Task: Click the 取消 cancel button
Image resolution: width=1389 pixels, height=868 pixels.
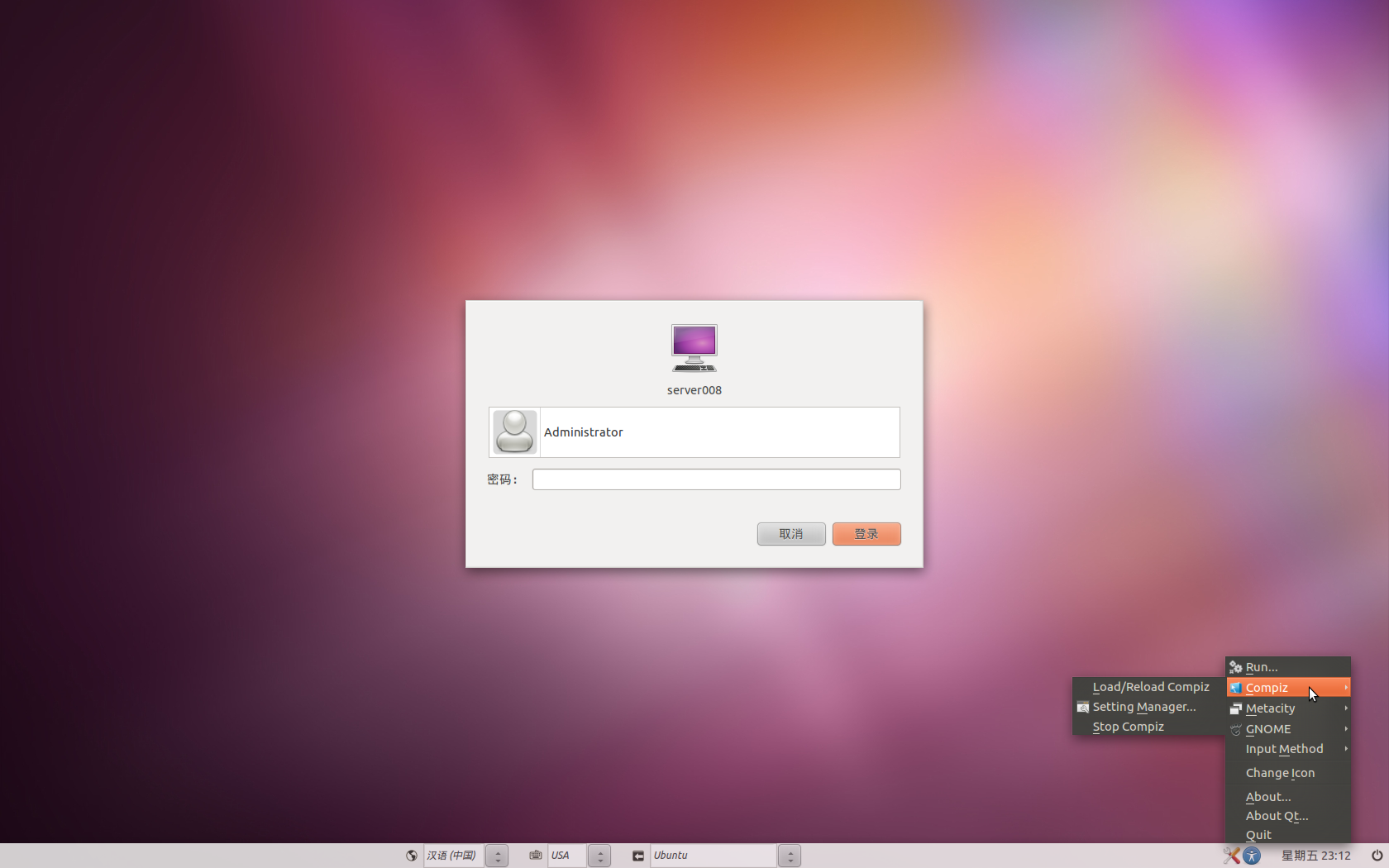Action: click(x=791, y=534)
